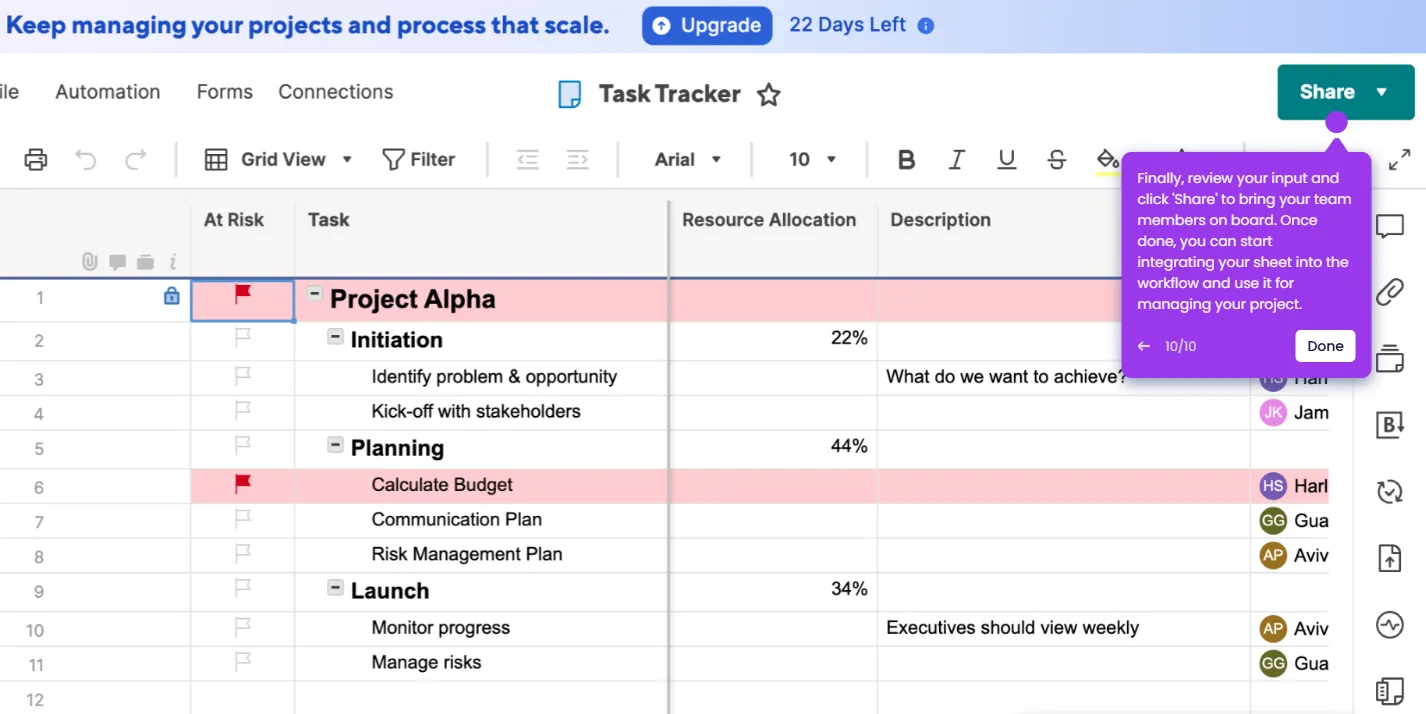Click the Upgrade button
Screen dimensions: 1426x714
coord(707,26)
